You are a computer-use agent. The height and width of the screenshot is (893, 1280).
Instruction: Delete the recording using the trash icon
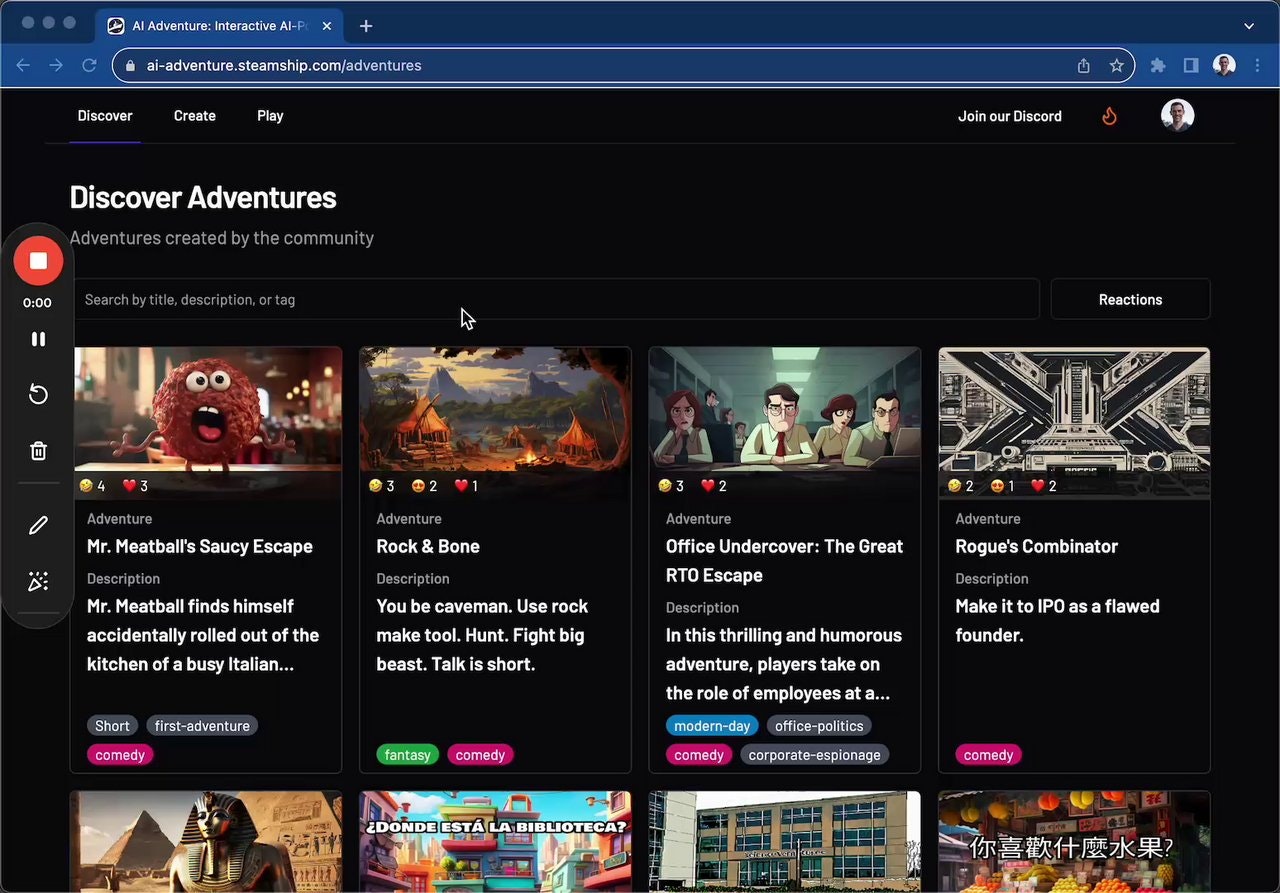37,450
